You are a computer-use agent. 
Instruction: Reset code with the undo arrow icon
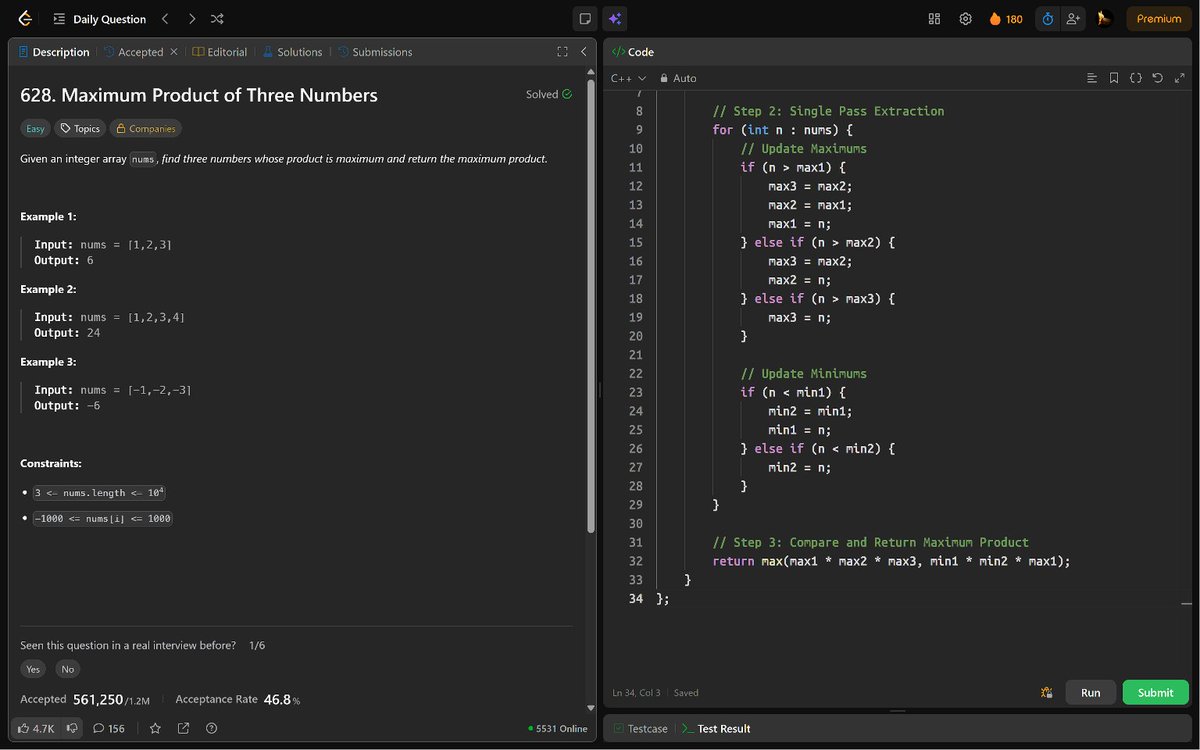point(1157,78)
